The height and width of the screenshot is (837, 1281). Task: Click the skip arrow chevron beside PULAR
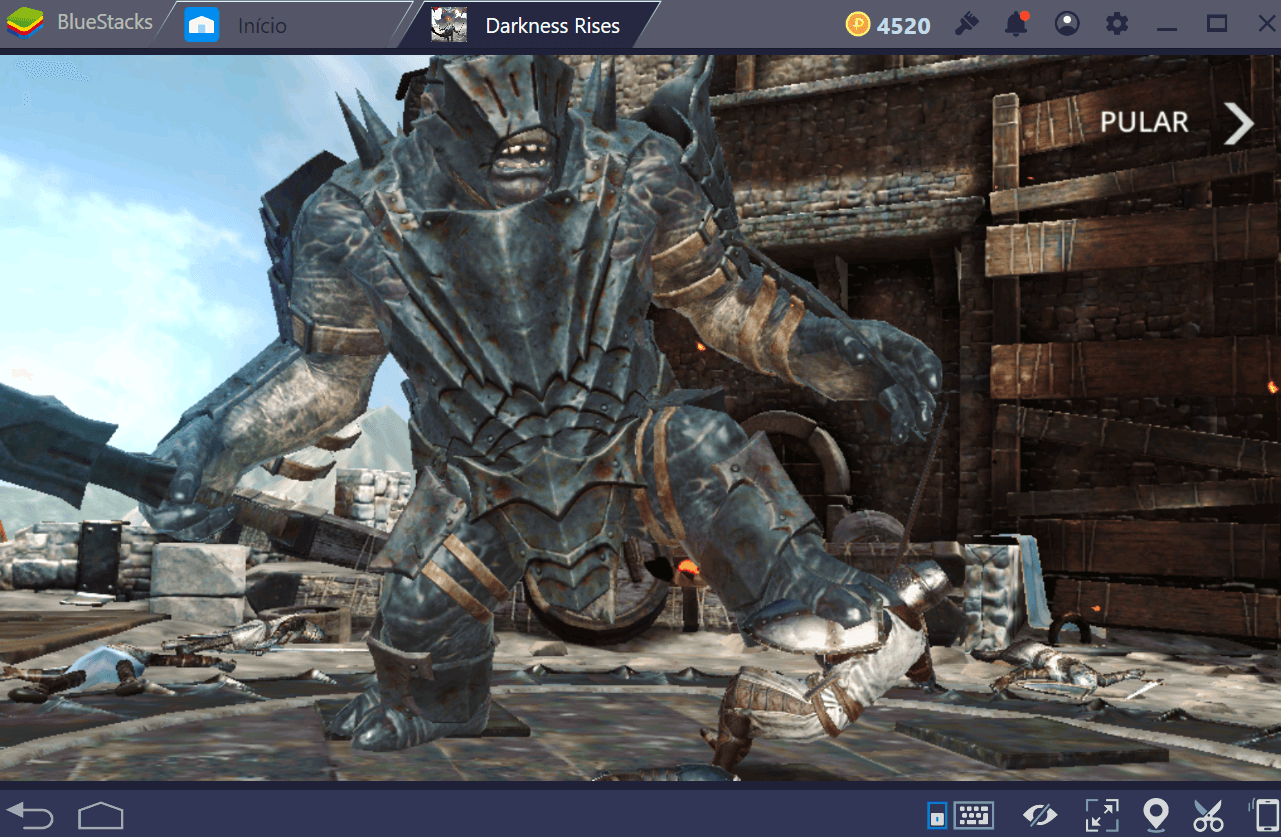point(1239,123)
